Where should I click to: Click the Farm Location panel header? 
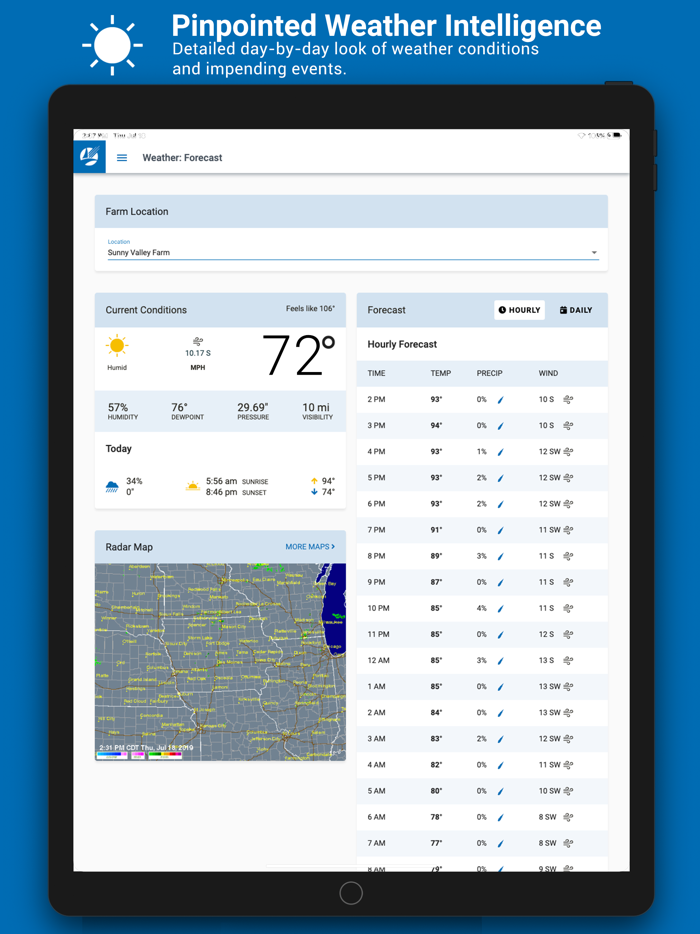(351, 211)
